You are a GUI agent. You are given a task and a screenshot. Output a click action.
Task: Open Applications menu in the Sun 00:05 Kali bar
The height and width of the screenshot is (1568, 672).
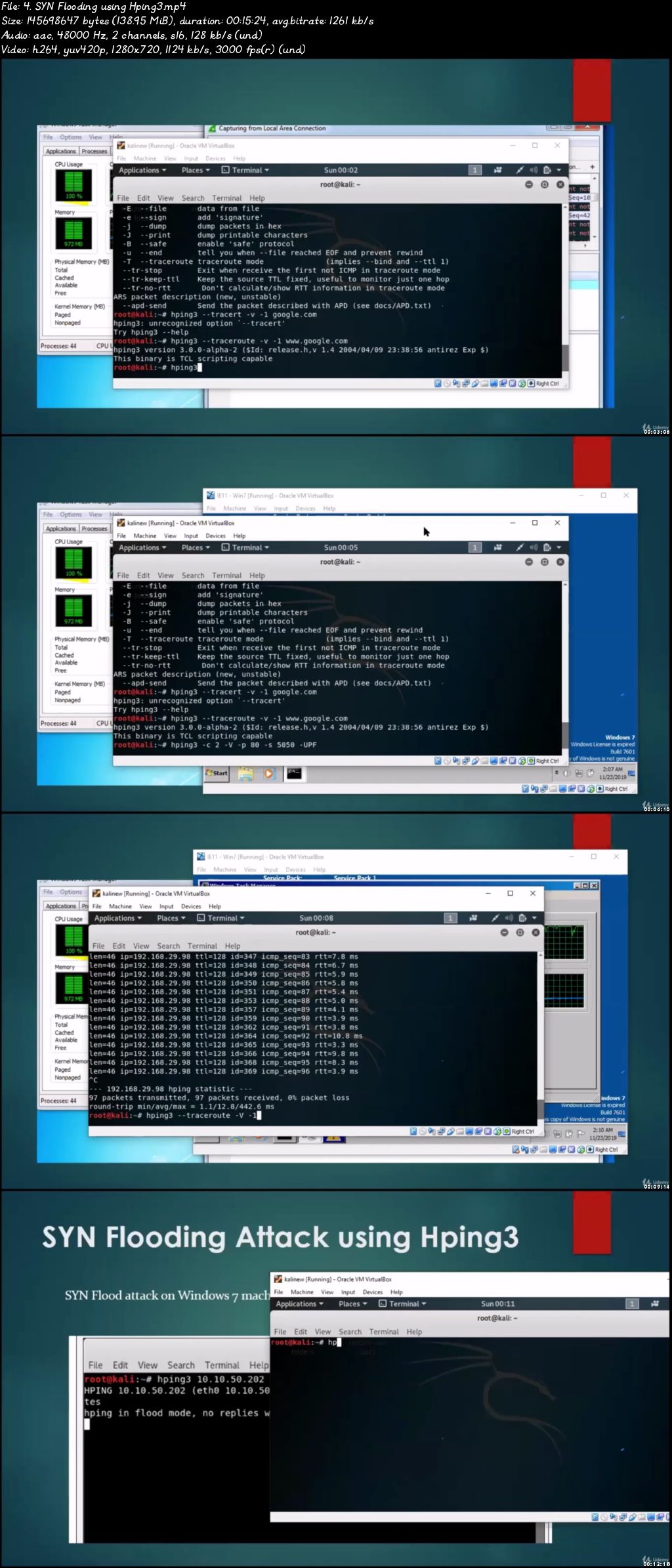[142, 547]
